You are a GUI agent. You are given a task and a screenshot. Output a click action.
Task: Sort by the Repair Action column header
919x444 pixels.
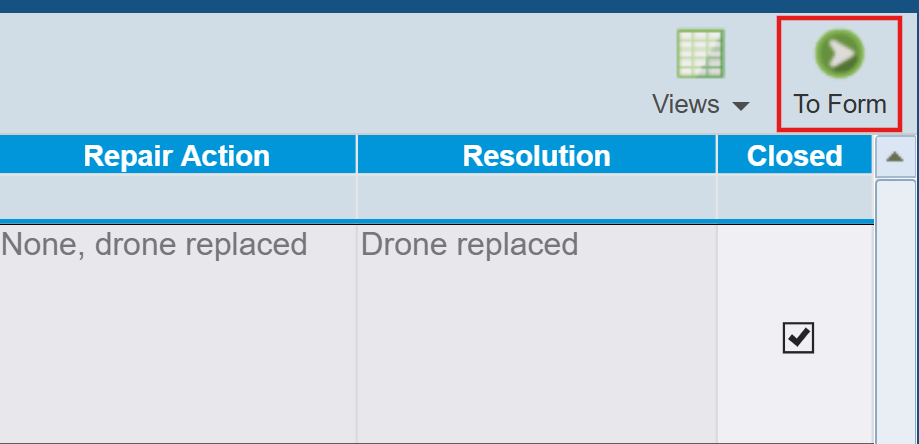[x=177, y=156]
